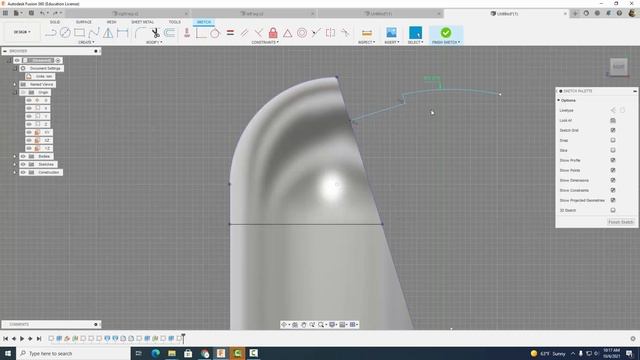
Task: Apply the Collinear constraint
Action: [316, 33]
